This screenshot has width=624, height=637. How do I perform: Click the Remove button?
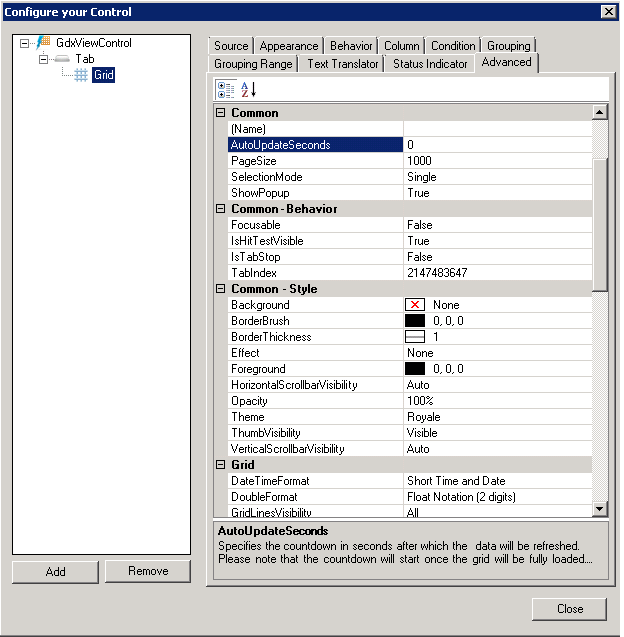148,571
